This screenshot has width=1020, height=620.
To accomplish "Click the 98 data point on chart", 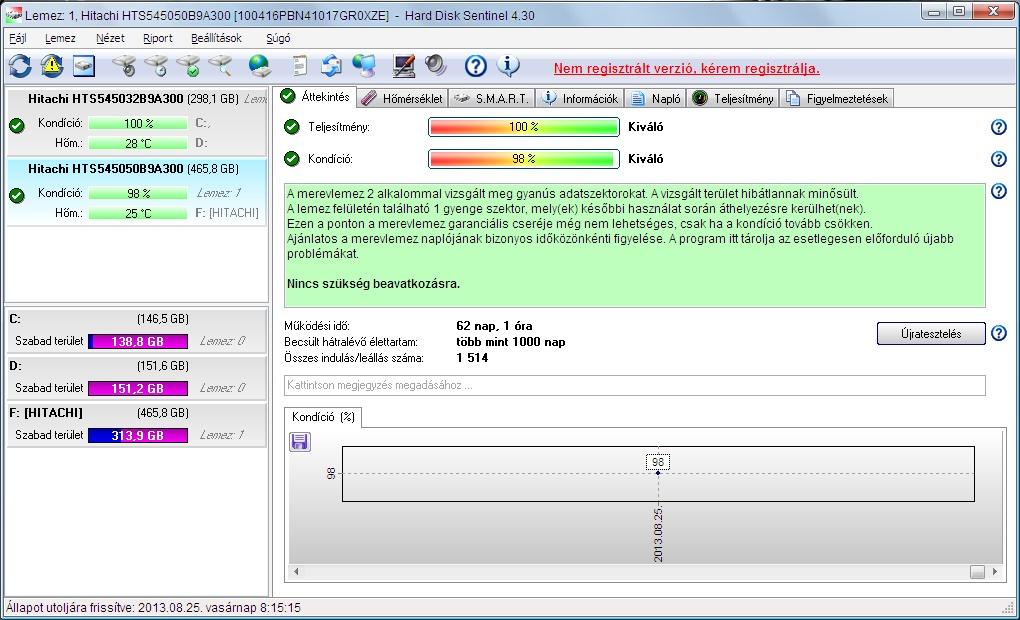I will click(x=658, y=472).
